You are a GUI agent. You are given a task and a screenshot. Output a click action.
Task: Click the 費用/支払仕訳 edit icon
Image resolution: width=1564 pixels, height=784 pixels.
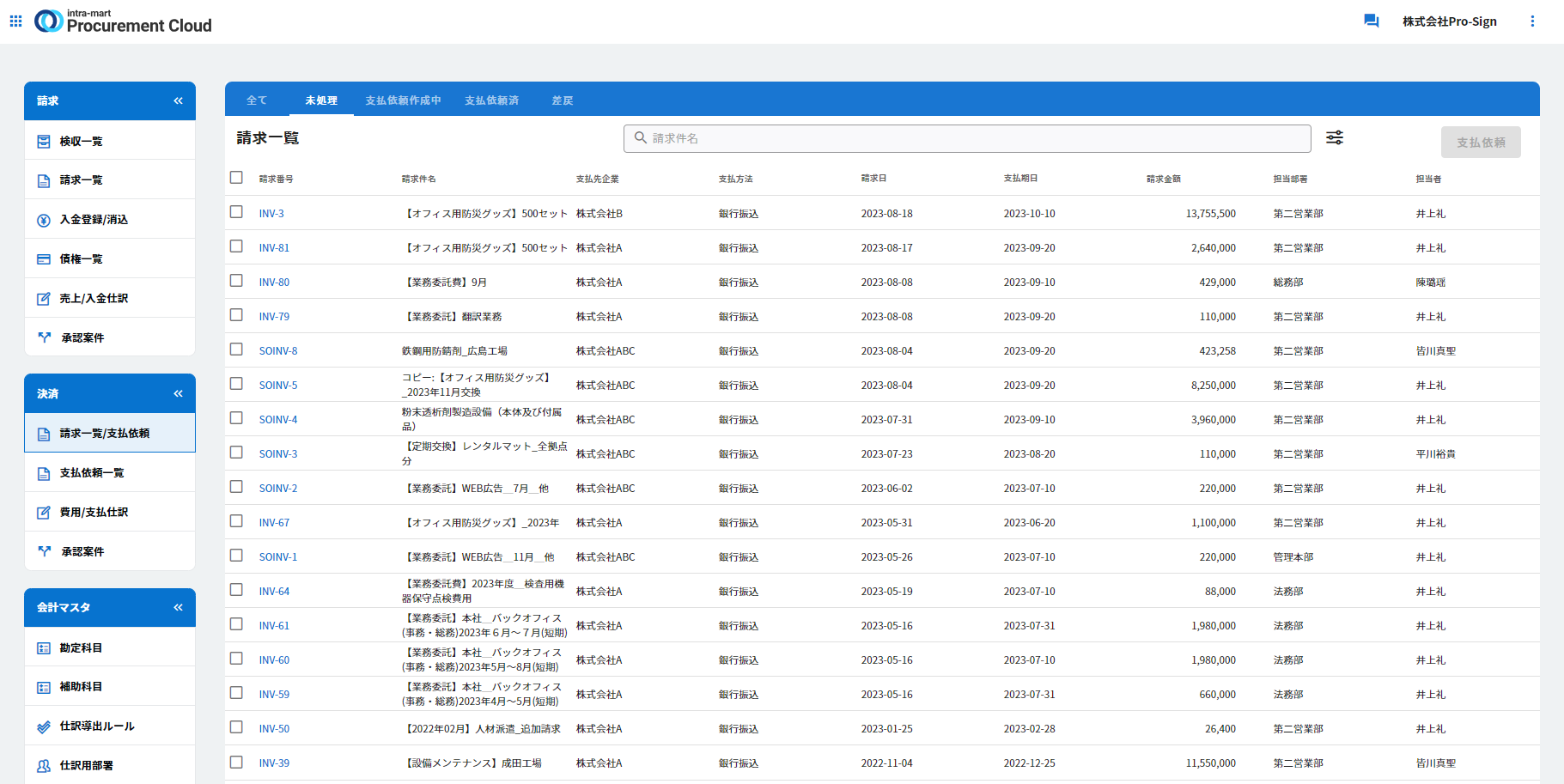pos(44,513)
